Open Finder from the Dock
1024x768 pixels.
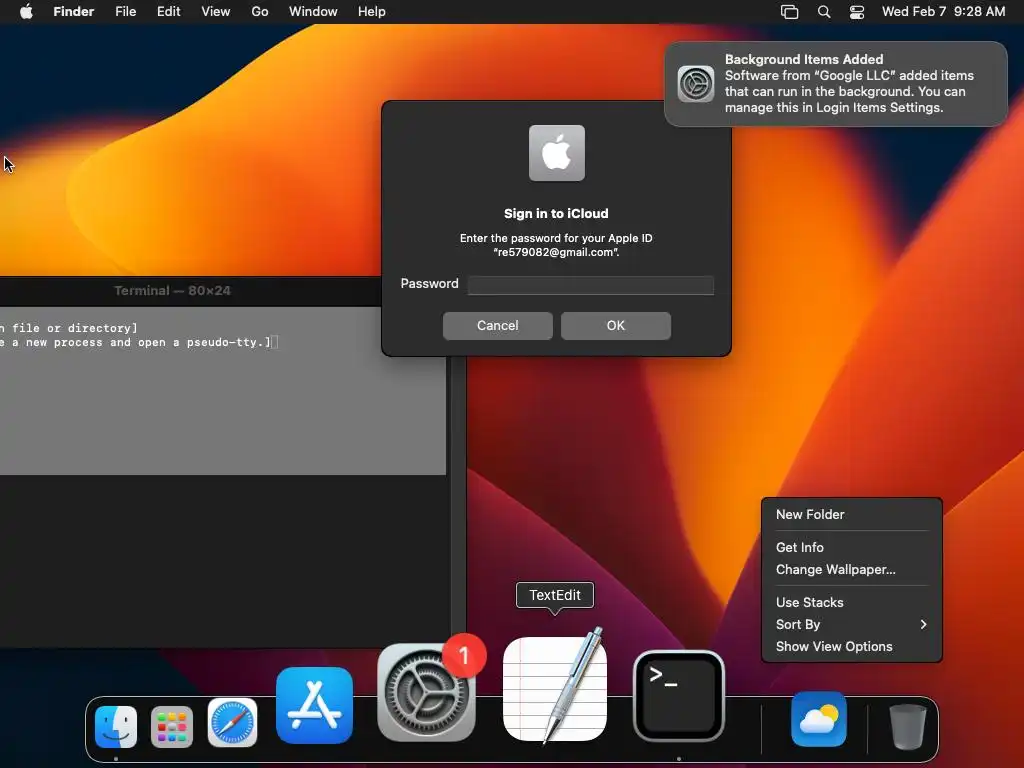[116, 726]
